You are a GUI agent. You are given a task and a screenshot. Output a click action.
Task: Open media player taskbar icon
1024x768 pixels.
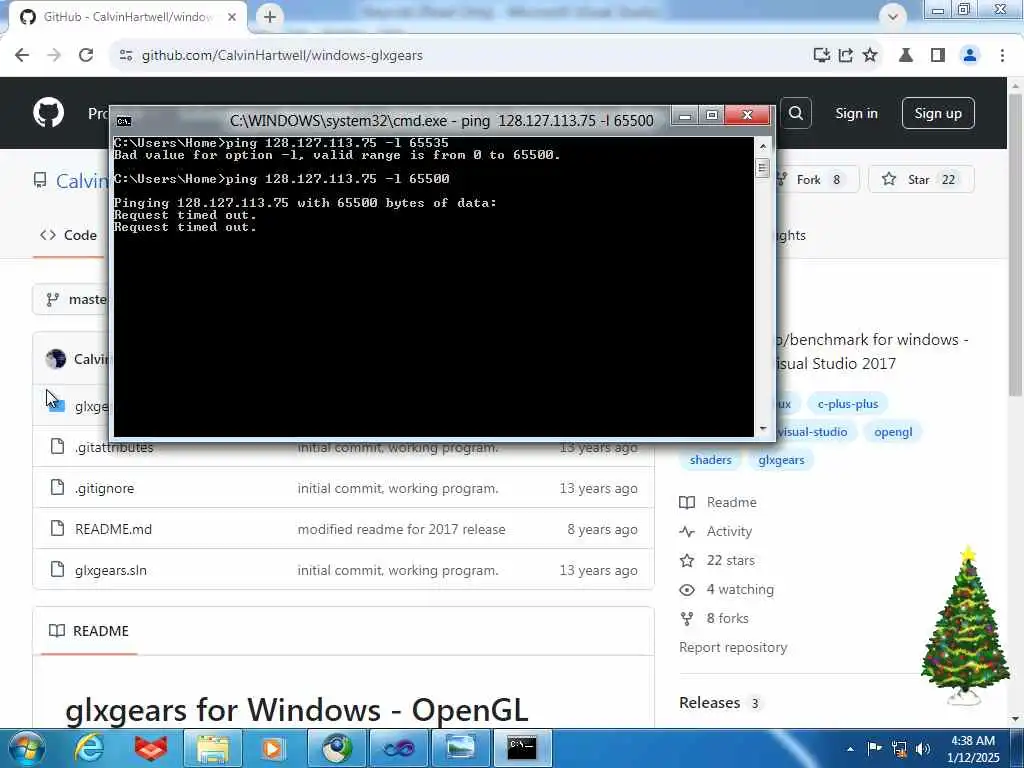click(272, 748)
